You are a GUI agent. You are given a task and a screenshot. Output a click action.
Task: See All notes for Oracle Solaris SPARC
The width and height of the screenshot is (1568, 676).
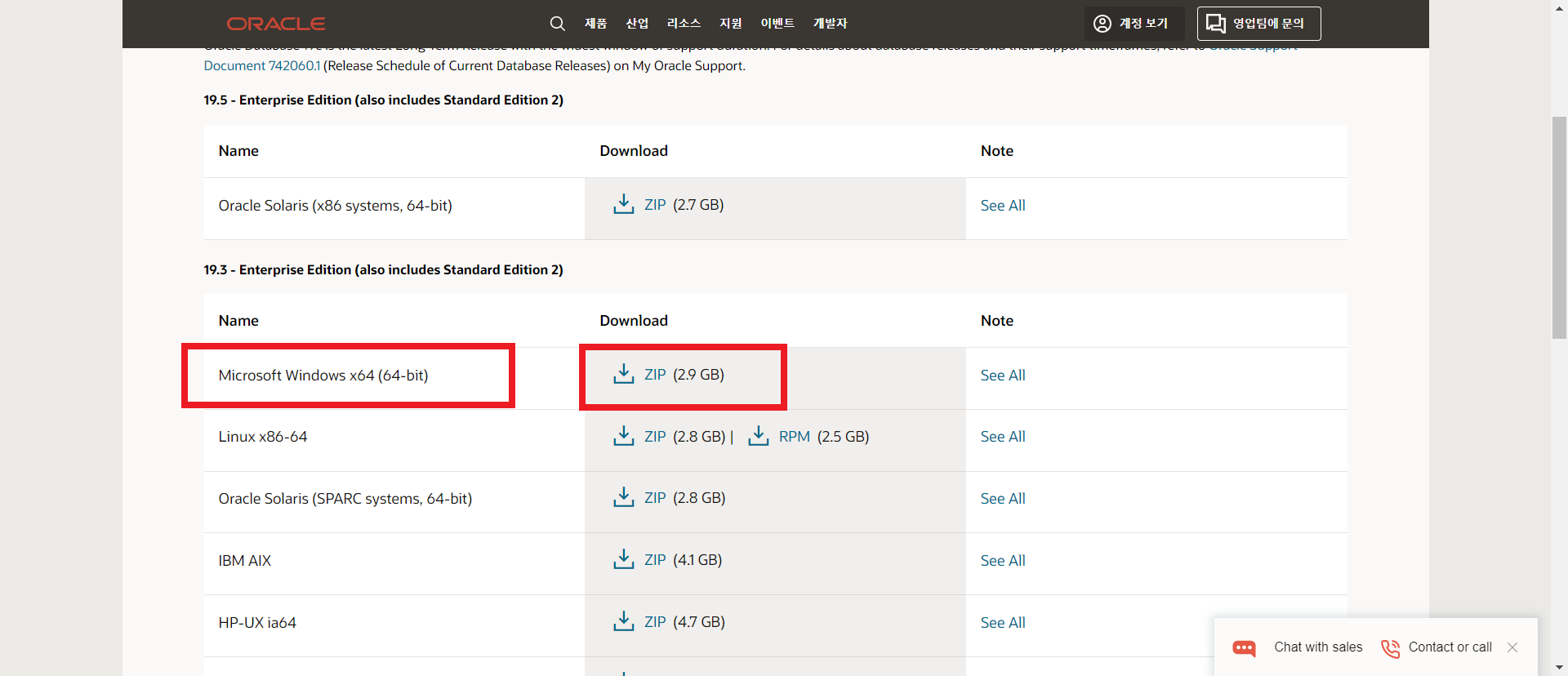pyautogui.click(x=1003, y=499)
